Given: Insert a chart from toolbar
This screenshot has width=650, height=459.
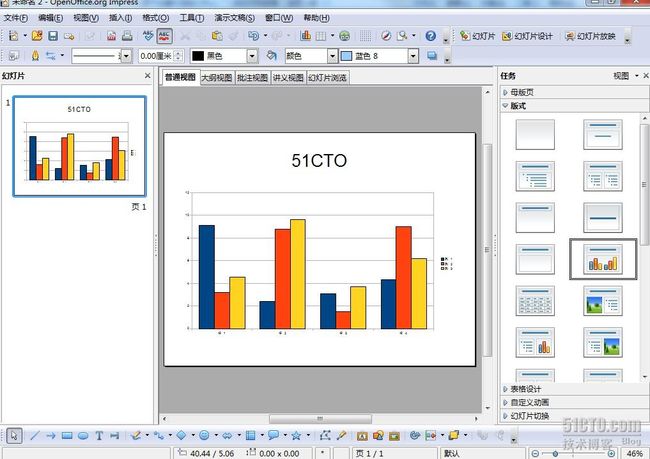Looking at the screenshot, I should click(x=306, y=36).
